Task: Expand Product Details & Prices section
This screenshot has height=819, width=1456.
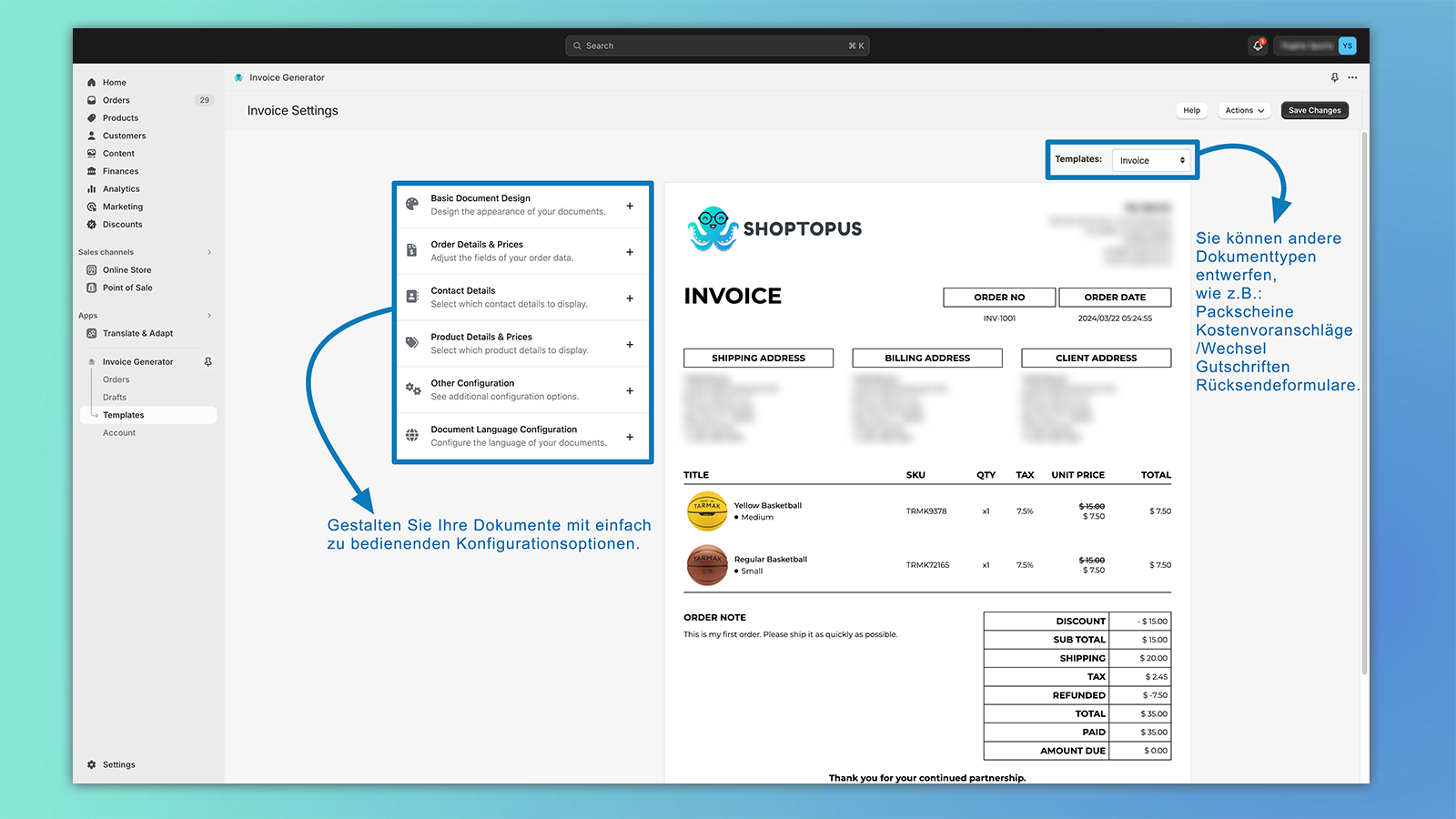Action: [x=630, y=345]
